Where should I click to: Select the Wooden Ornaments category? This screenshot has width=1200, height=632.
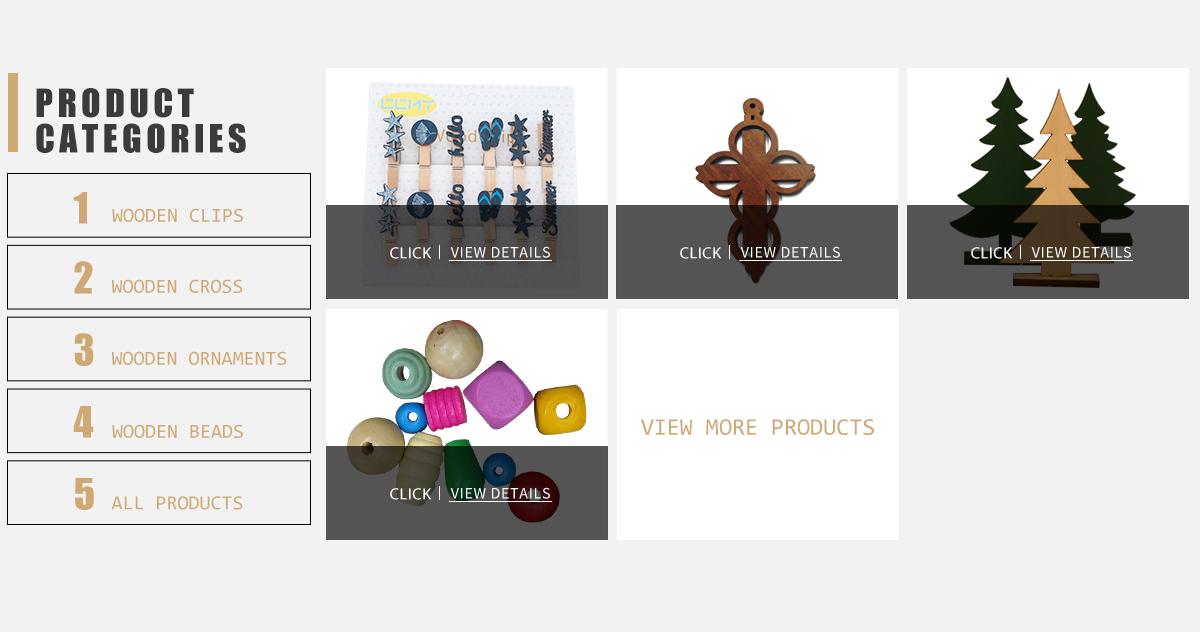point(159,349)
